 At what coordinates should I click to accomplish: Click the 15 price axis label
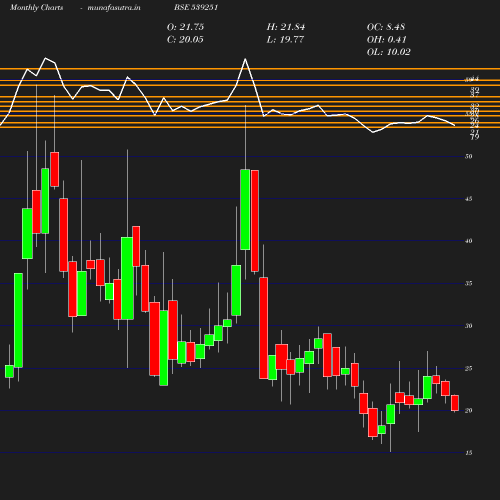[469, 453]
